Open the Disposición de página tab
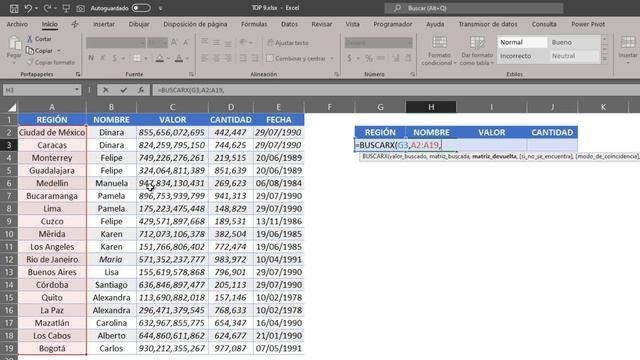 [195, 24]
